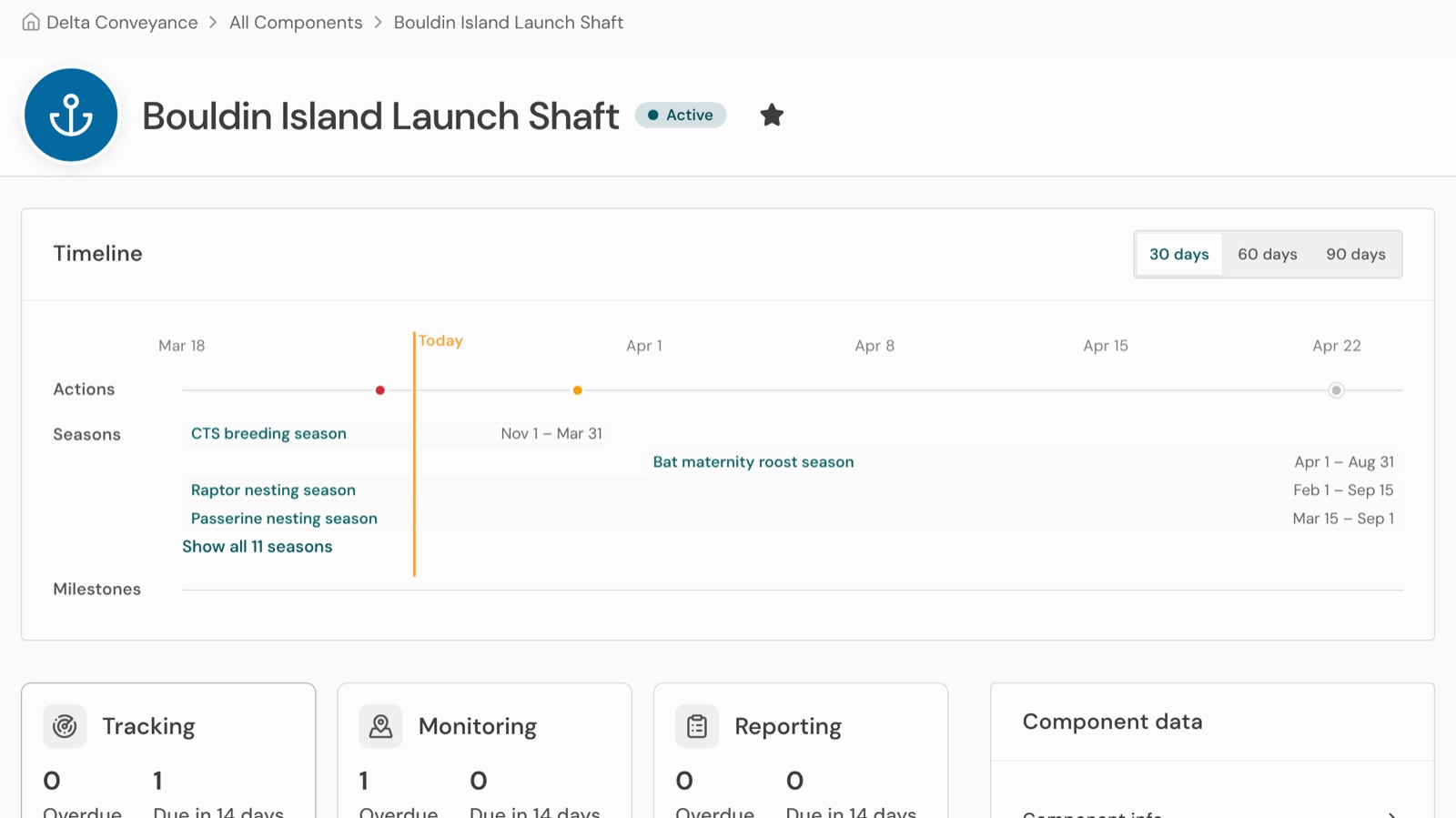The height and width of the screenshot is (818, 1456).
Task: Click the Apr 1 – Aug 31 date range
Action: pyautogui.click(x=1344, y=461)
